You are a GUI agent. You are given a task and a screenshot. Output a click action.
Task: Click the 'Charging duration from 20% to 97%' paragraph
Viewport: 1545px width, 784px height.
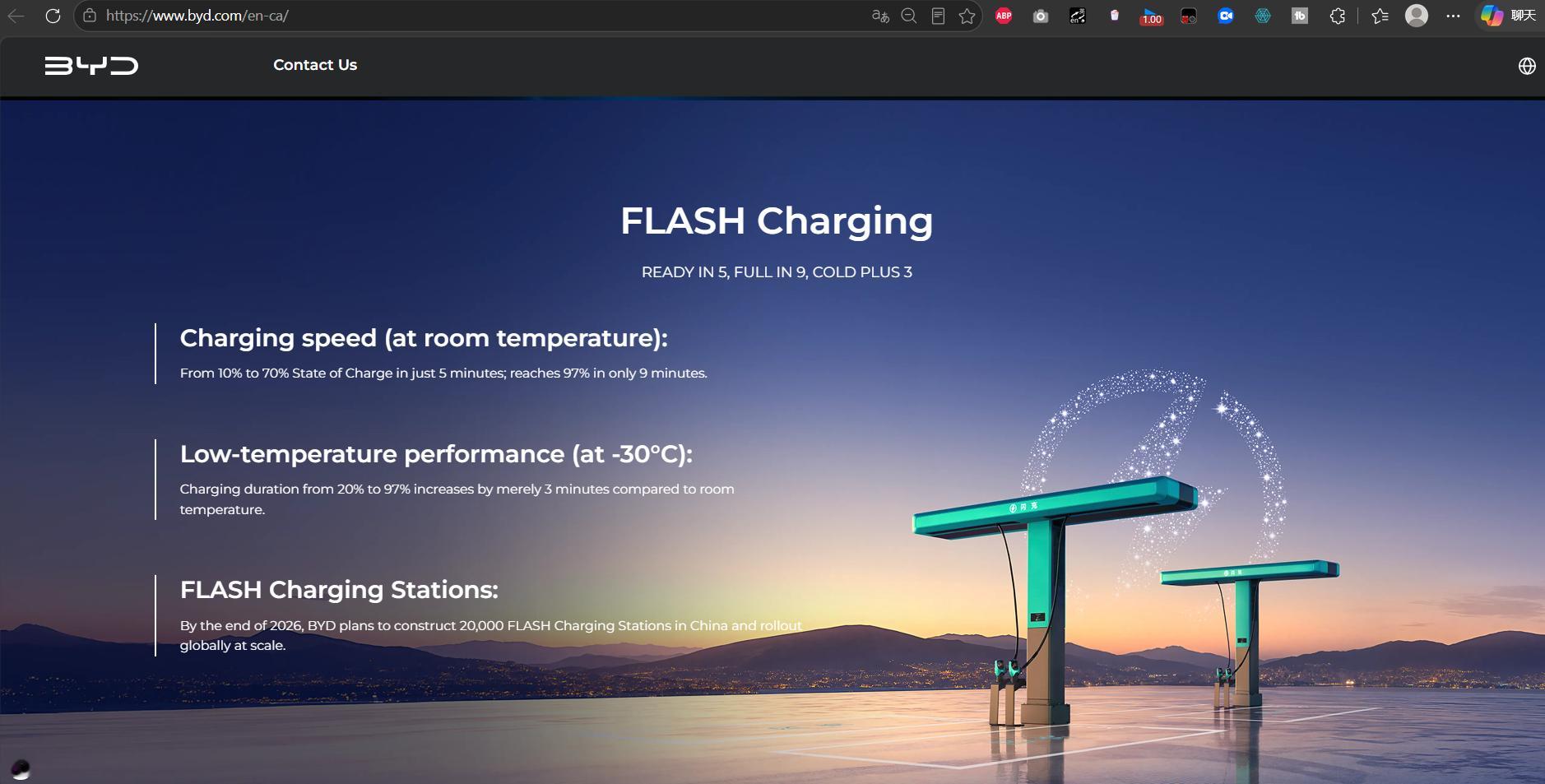coord(457,499)
